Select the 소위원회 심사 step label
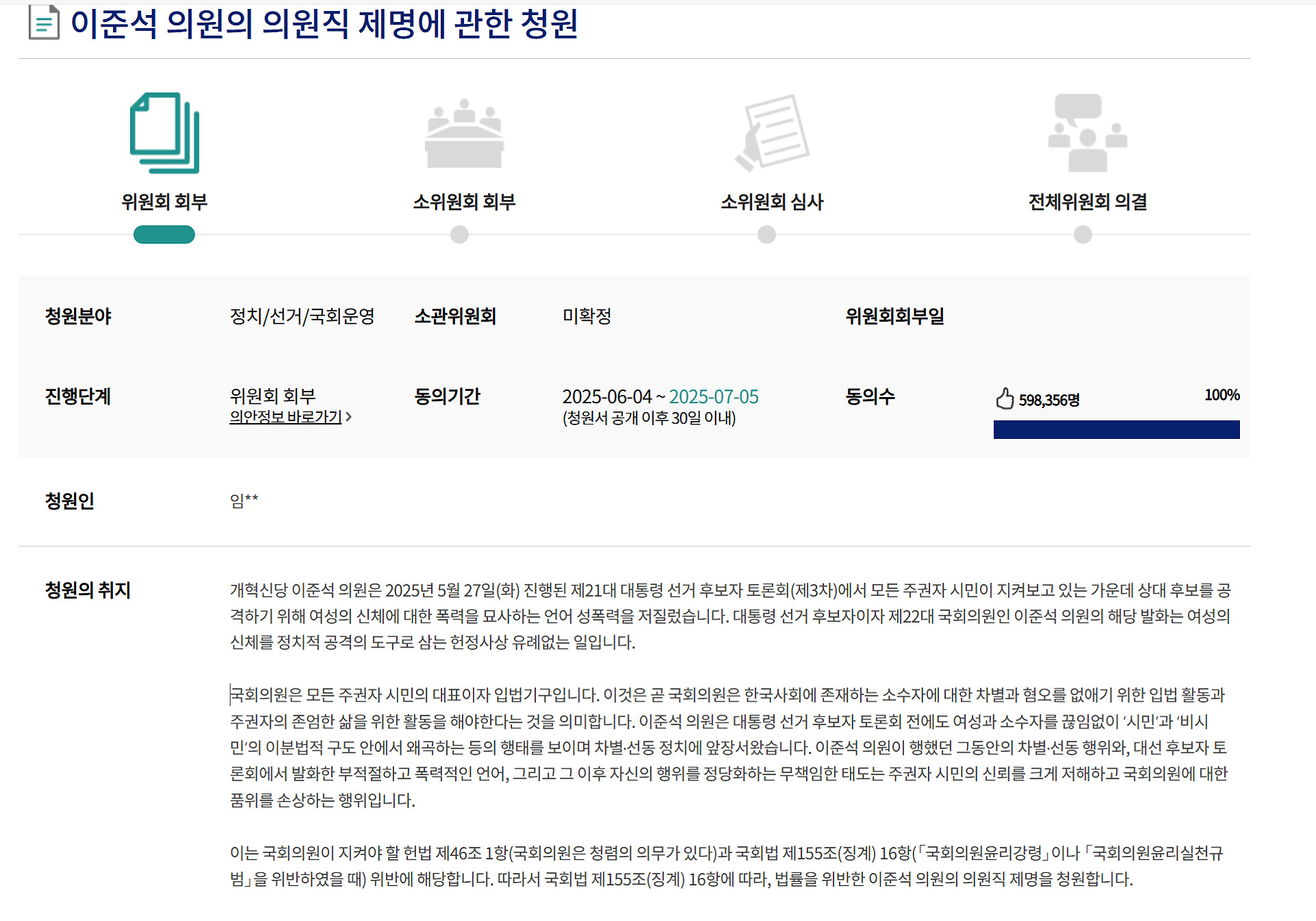Viewport: 1316px width, 921px height. pos(772,202)
